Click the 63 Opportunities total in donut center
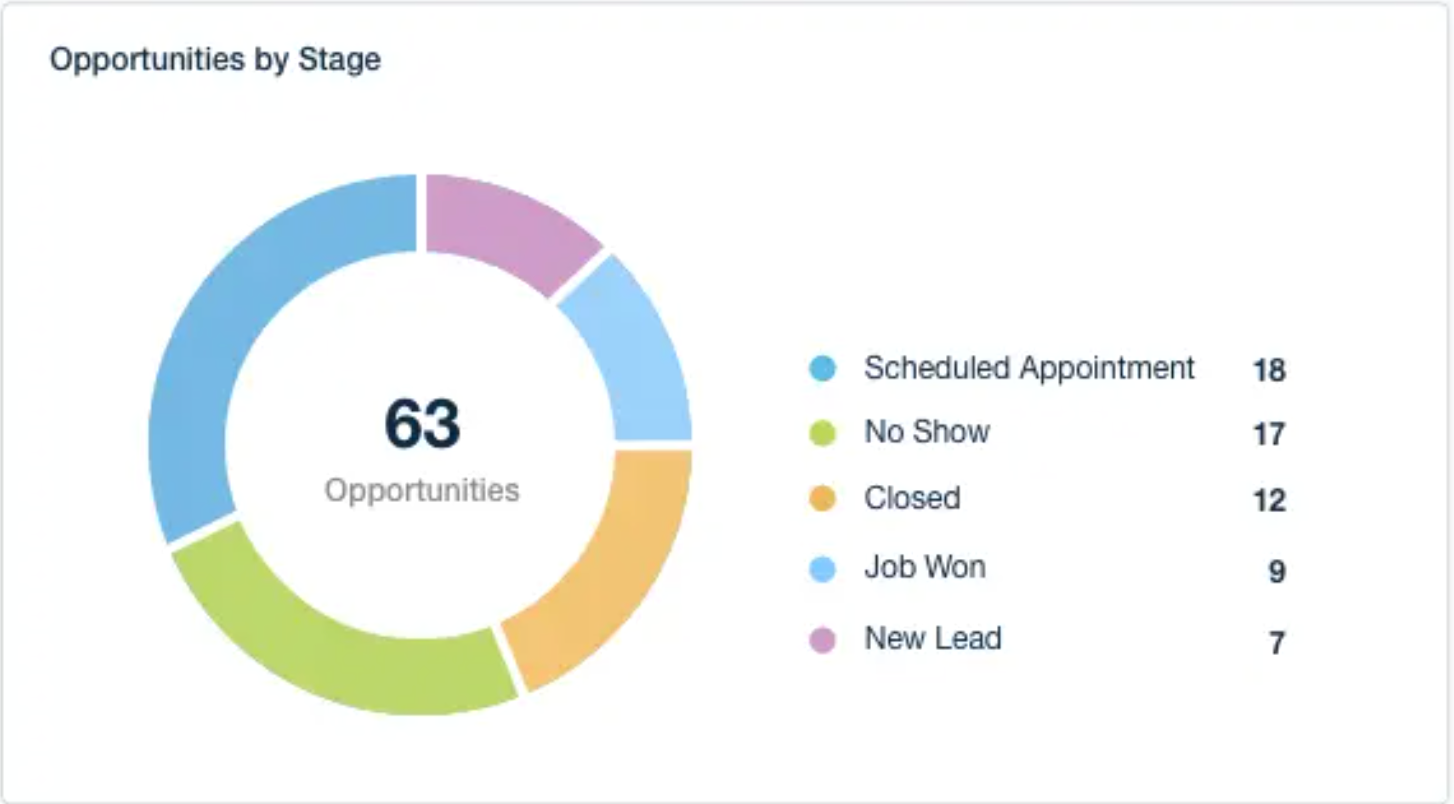 pyautogui.click(x=422, y=445)
